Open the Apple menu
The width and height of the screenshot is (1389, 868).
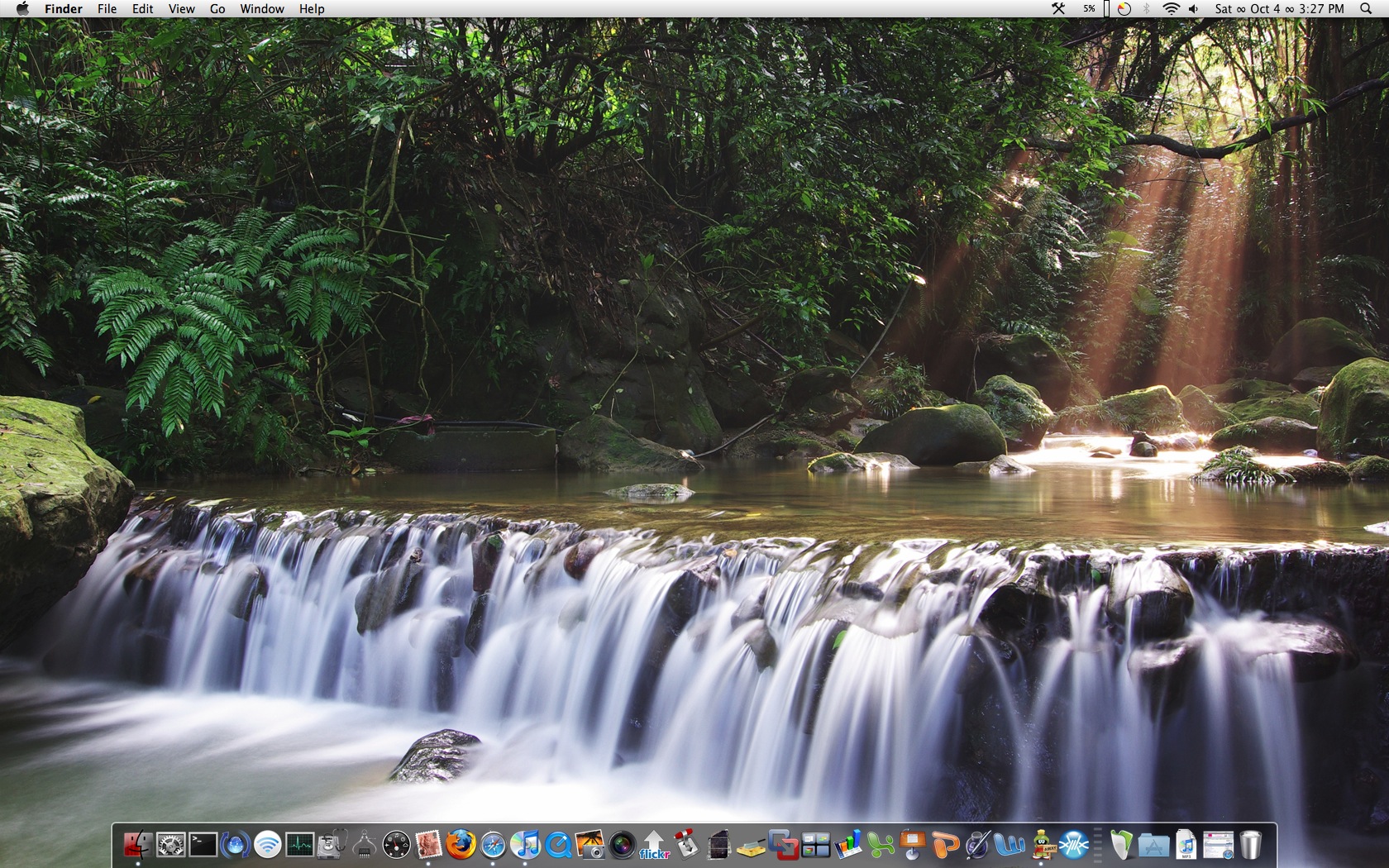point(22,8)
